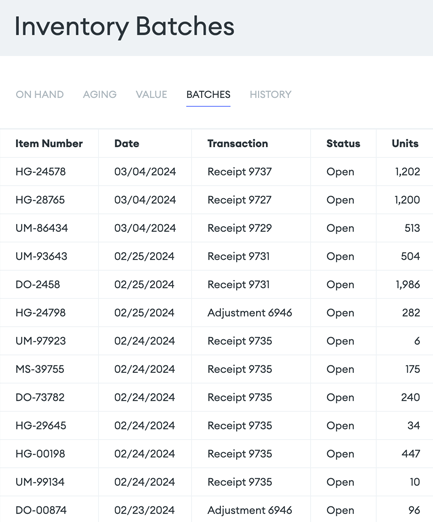Select item number MS-39755
Viewport: 433px width, 522px height.
click(40, 369)
